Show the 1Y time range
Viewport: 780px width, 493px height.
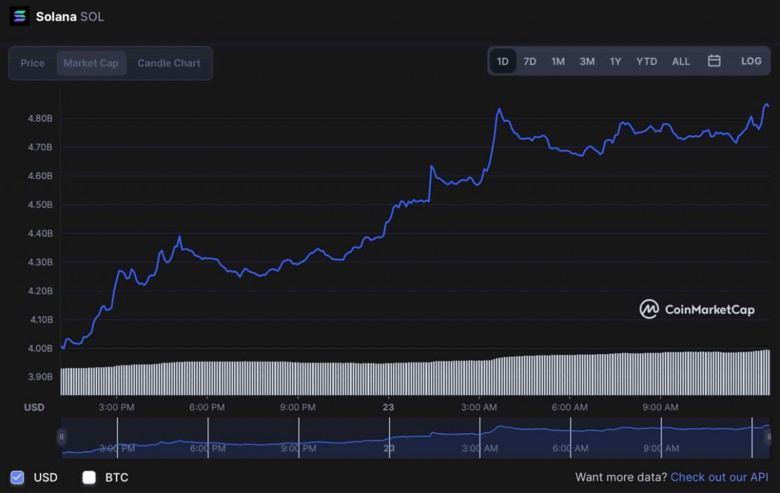pos(616,61)
